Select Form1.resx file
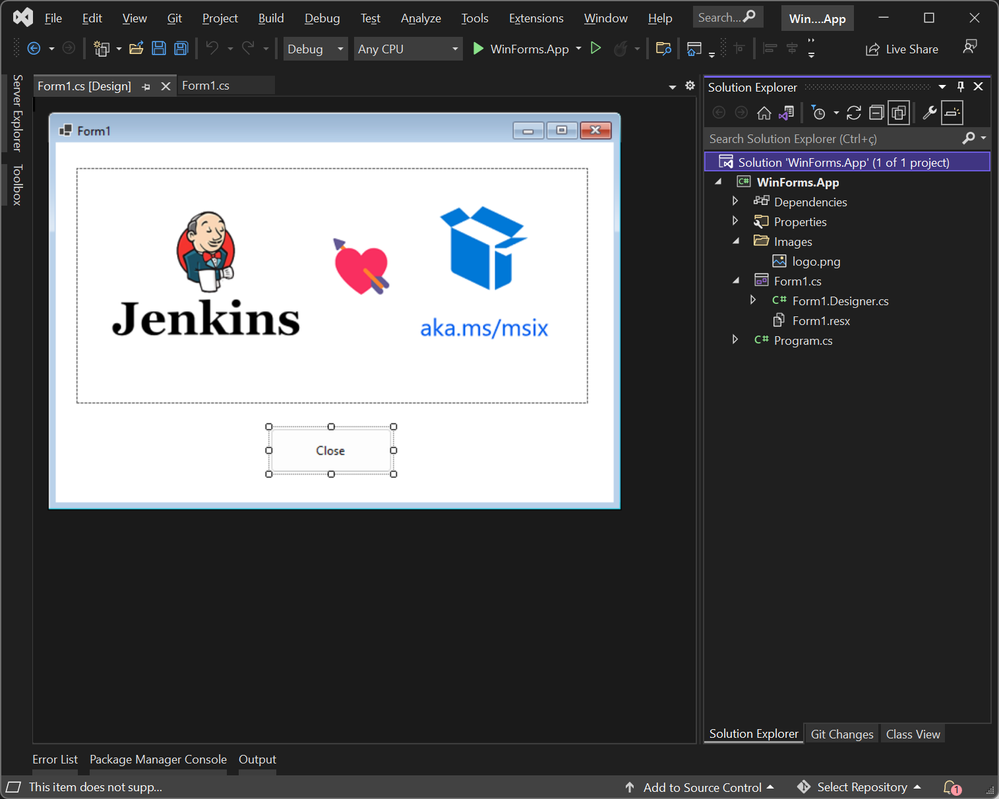Viewport: 999px width, 799px height. coord(821,320)
